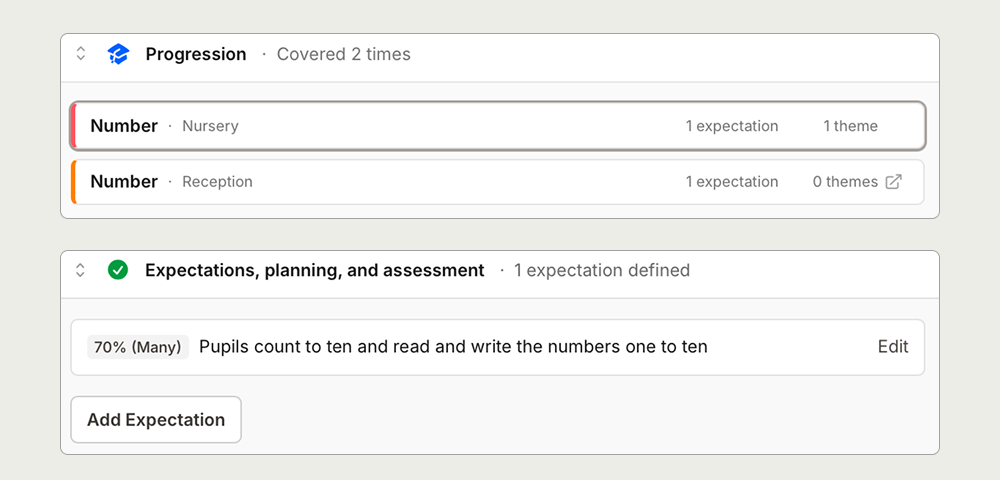Collapse the Progression section chevron

[81, 54]
